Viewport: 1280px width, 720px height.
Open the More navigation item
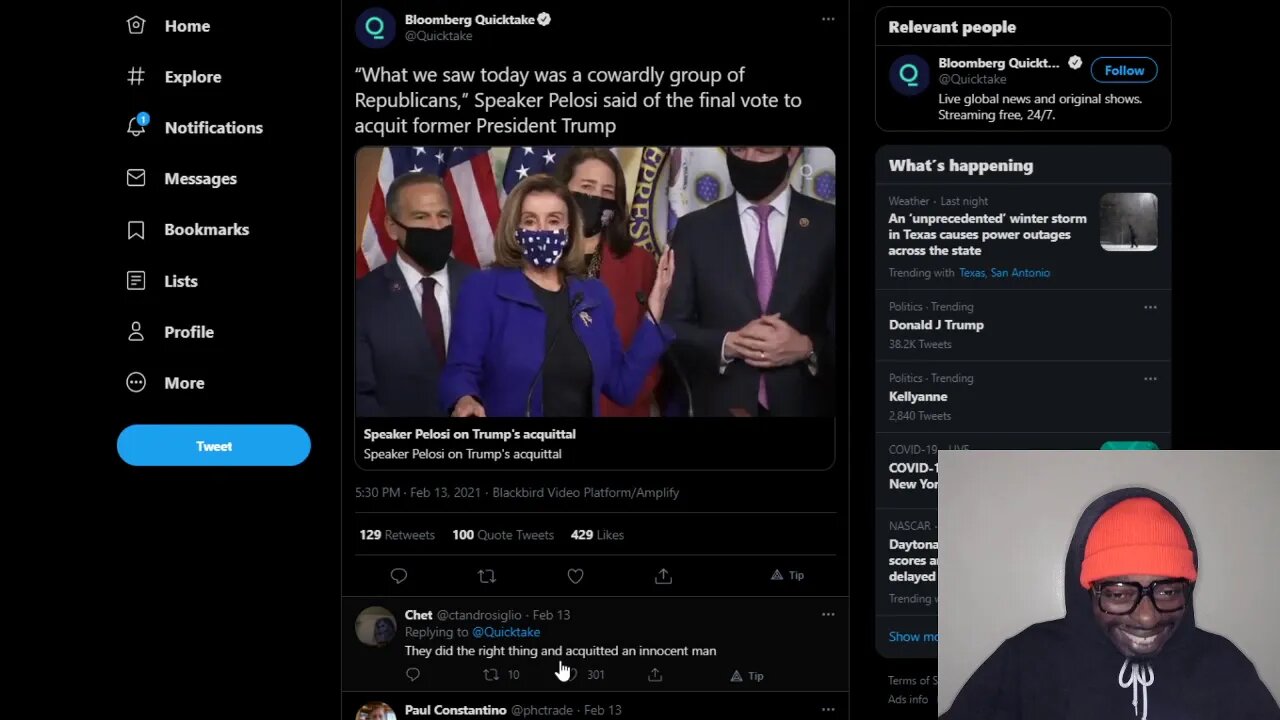click(184, 383)
